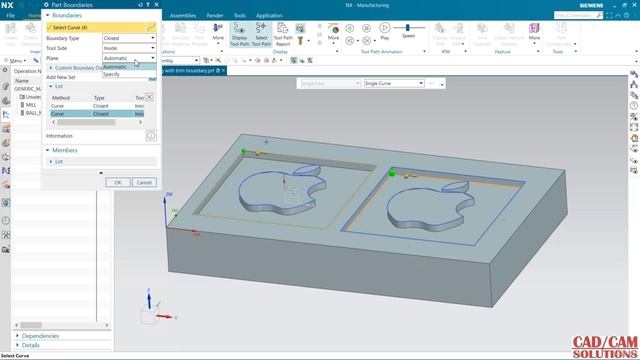Click the navigator horizontal scrollbar

click(31, 325)
